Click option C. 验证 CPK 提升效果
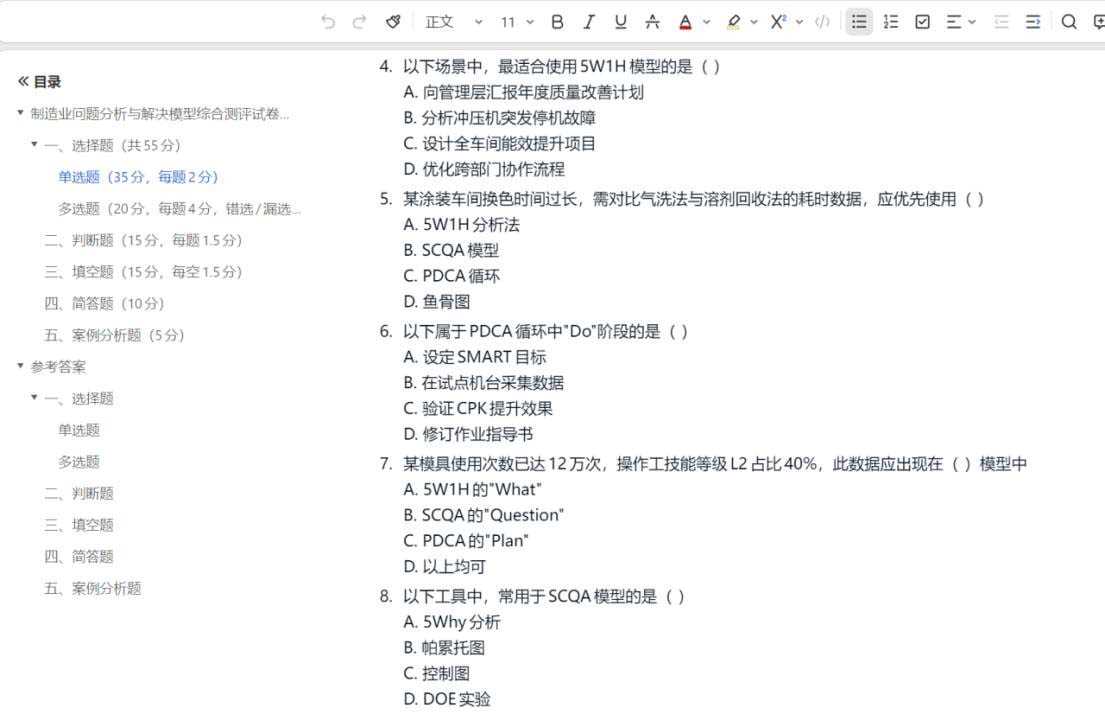1105x727 pixels. pos(478,409)
